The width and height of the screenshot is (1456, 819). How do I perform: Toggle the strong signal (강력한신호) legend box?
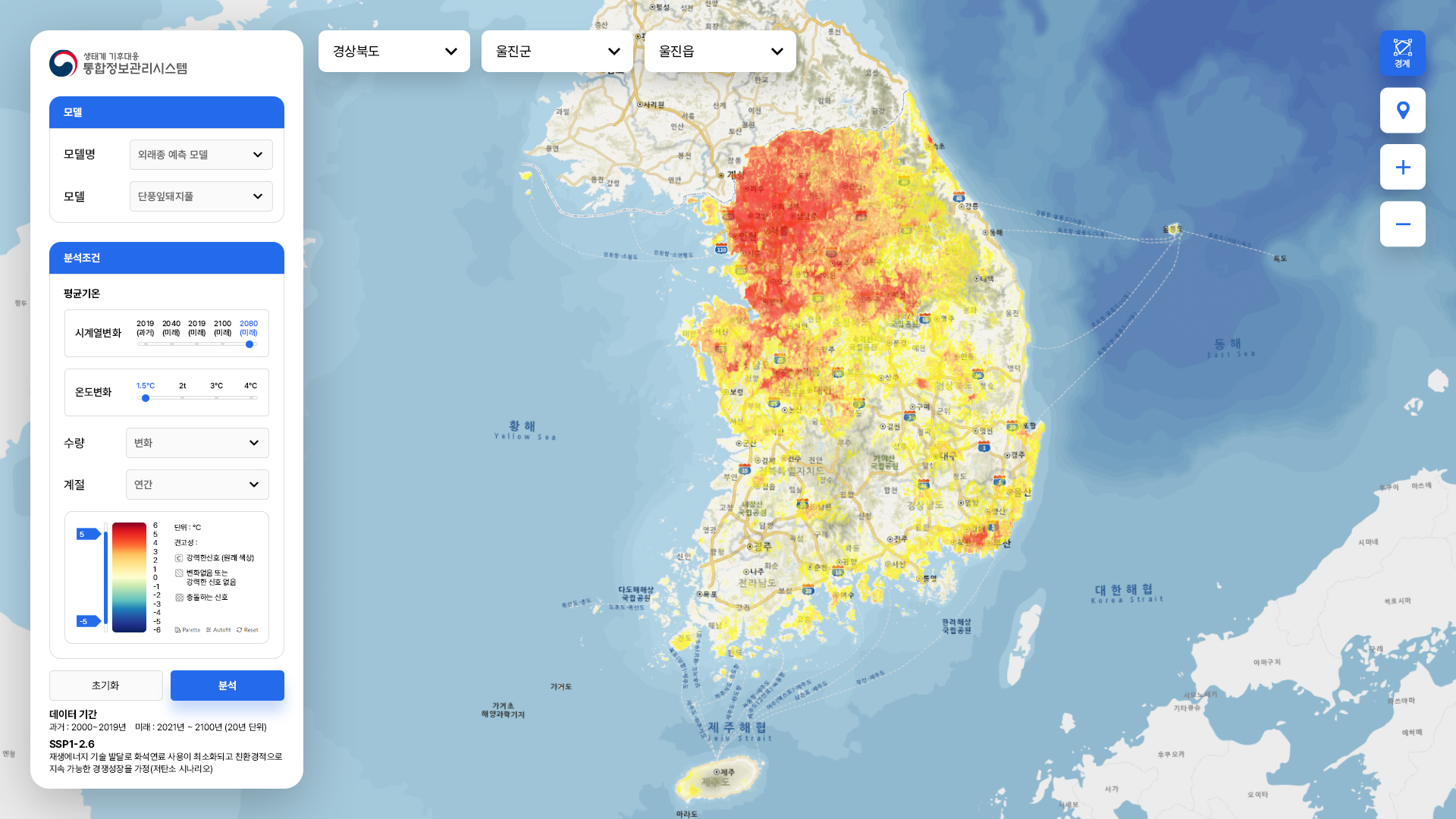pyautogui.click(x=179, y=558)
